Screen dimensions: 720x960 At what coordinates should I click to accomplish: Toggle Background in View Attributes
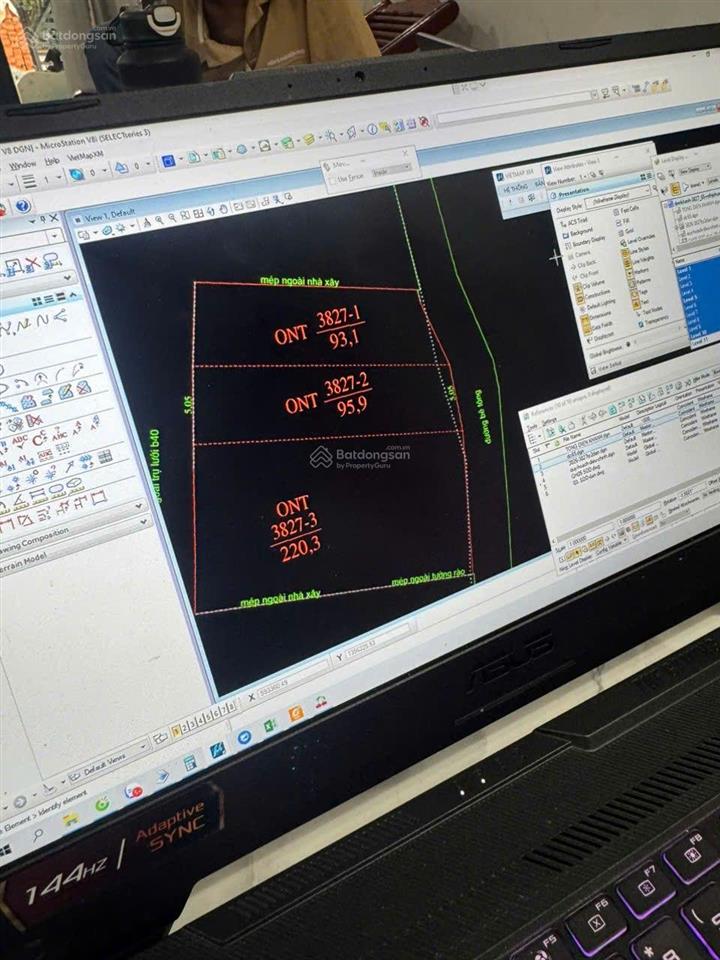point(580,233)
